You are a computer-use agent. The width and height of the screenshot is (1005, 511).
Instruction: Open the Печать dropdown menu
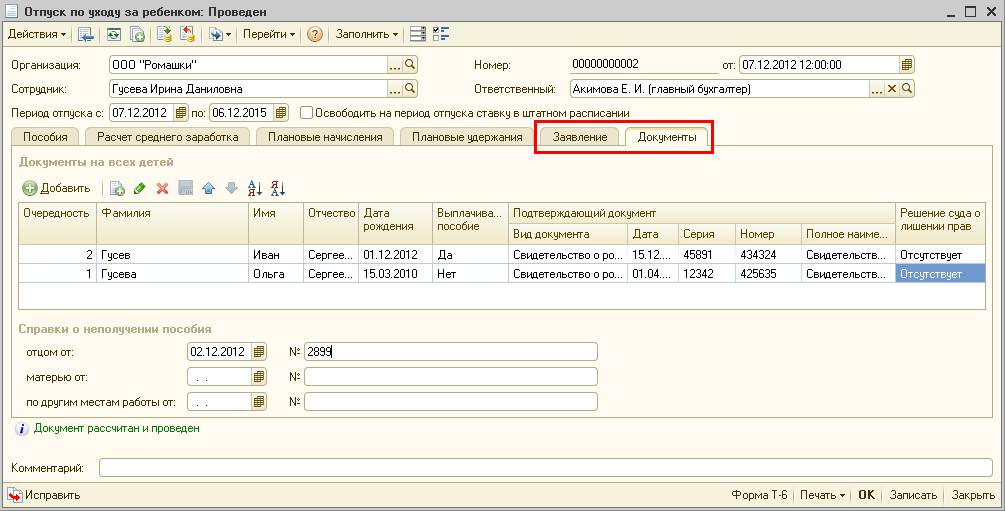tap(822, 495)
